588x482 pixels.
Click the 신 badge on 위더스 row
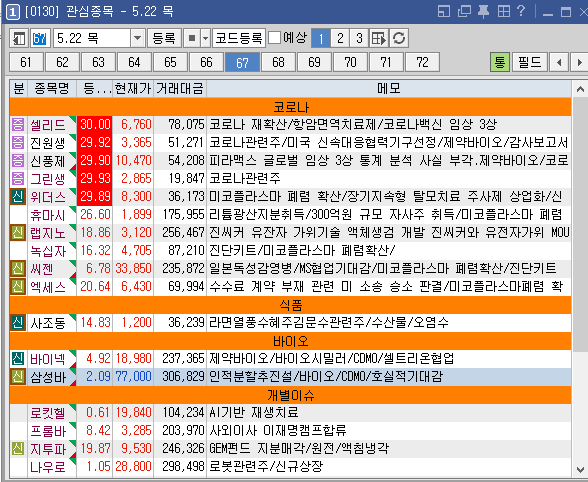tap(18, 196)
